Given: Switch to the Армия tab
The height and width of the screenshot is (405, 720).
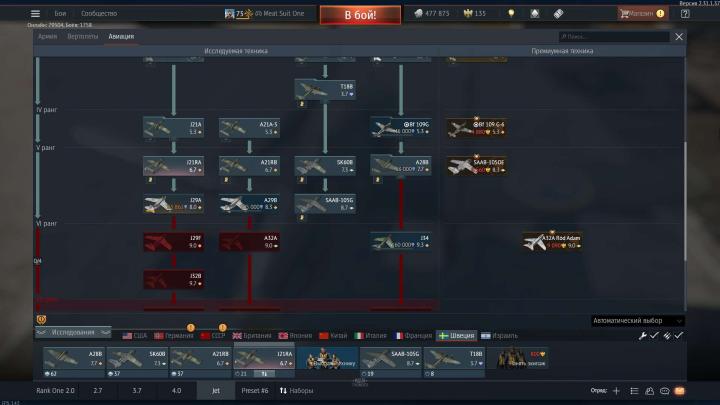Looking at the screenshot, I should [x=48, y=36].
